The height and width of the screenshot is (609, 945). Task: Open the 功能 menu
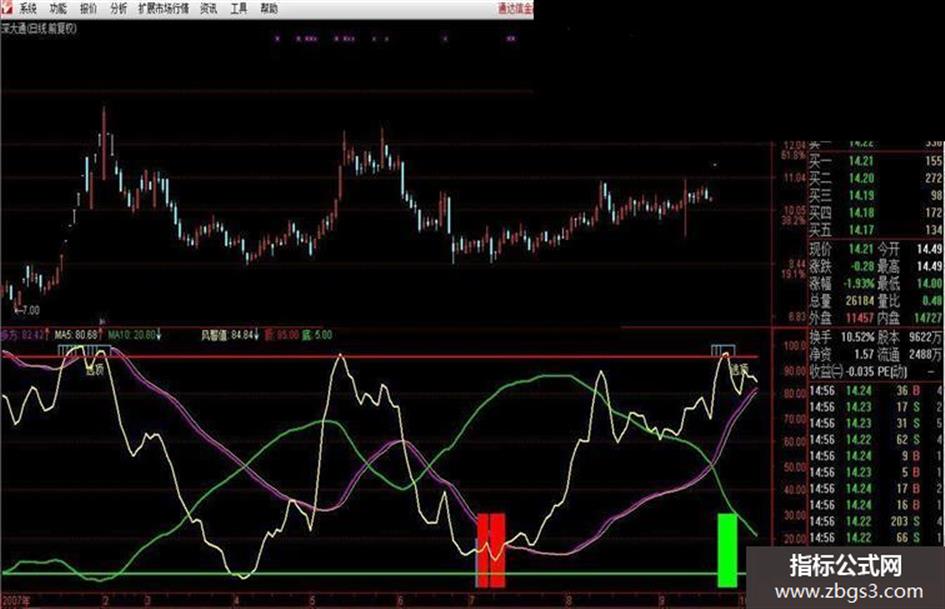point(58,8)
